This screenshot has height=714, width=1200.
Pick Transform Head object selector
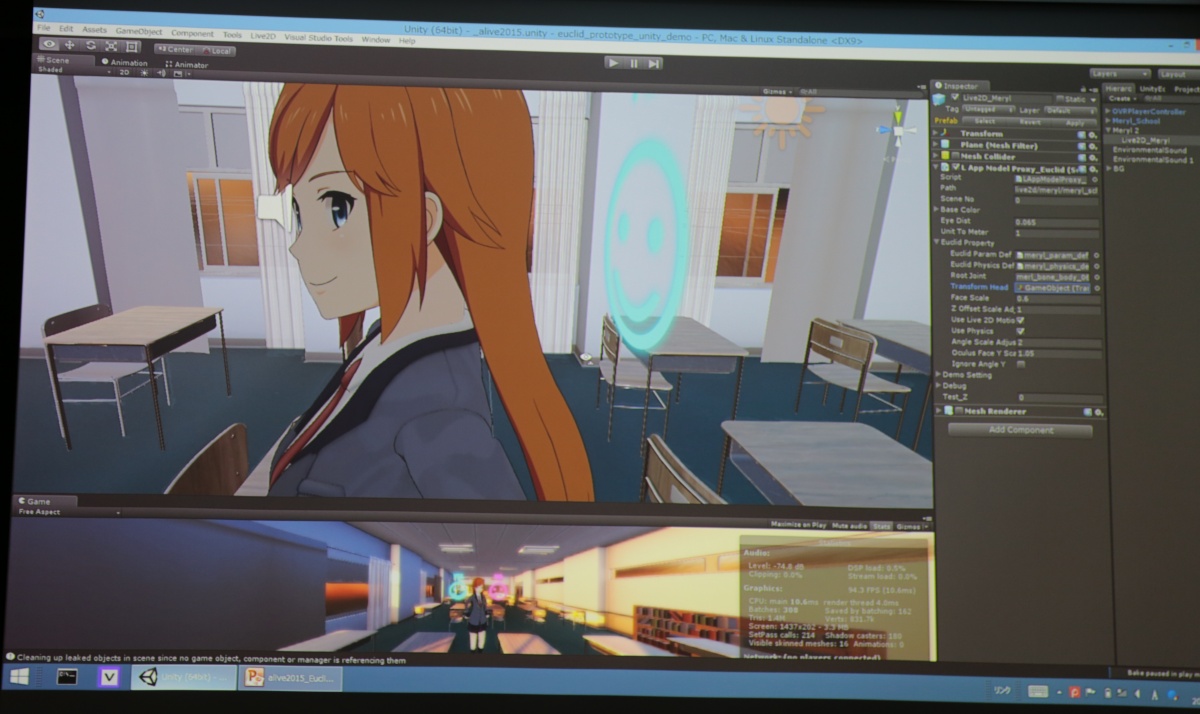click(1097, 288)
